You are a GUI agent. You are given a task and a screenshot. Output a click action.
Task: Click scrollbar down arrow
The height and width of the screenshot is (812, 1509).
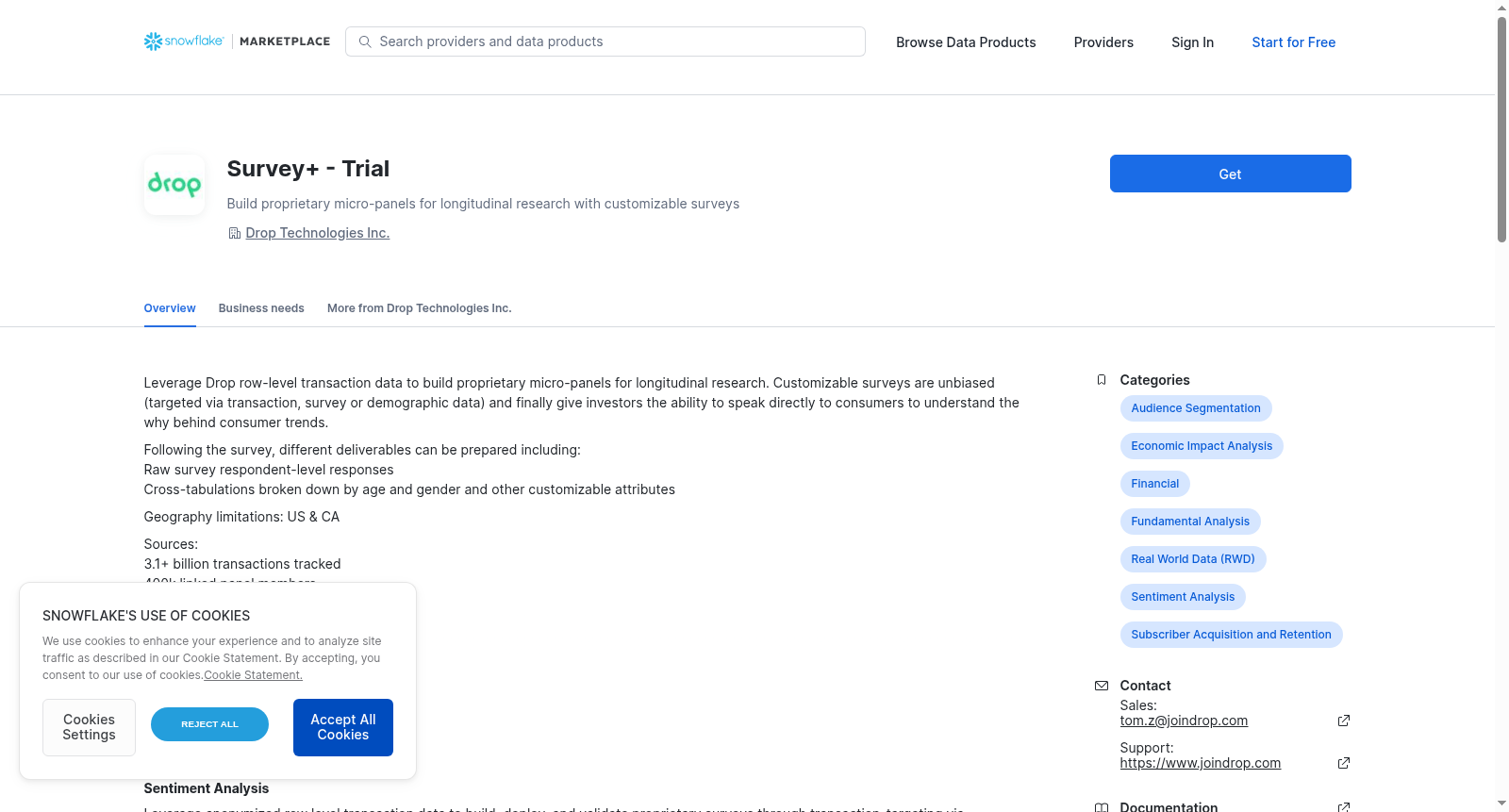[1501, 804]
